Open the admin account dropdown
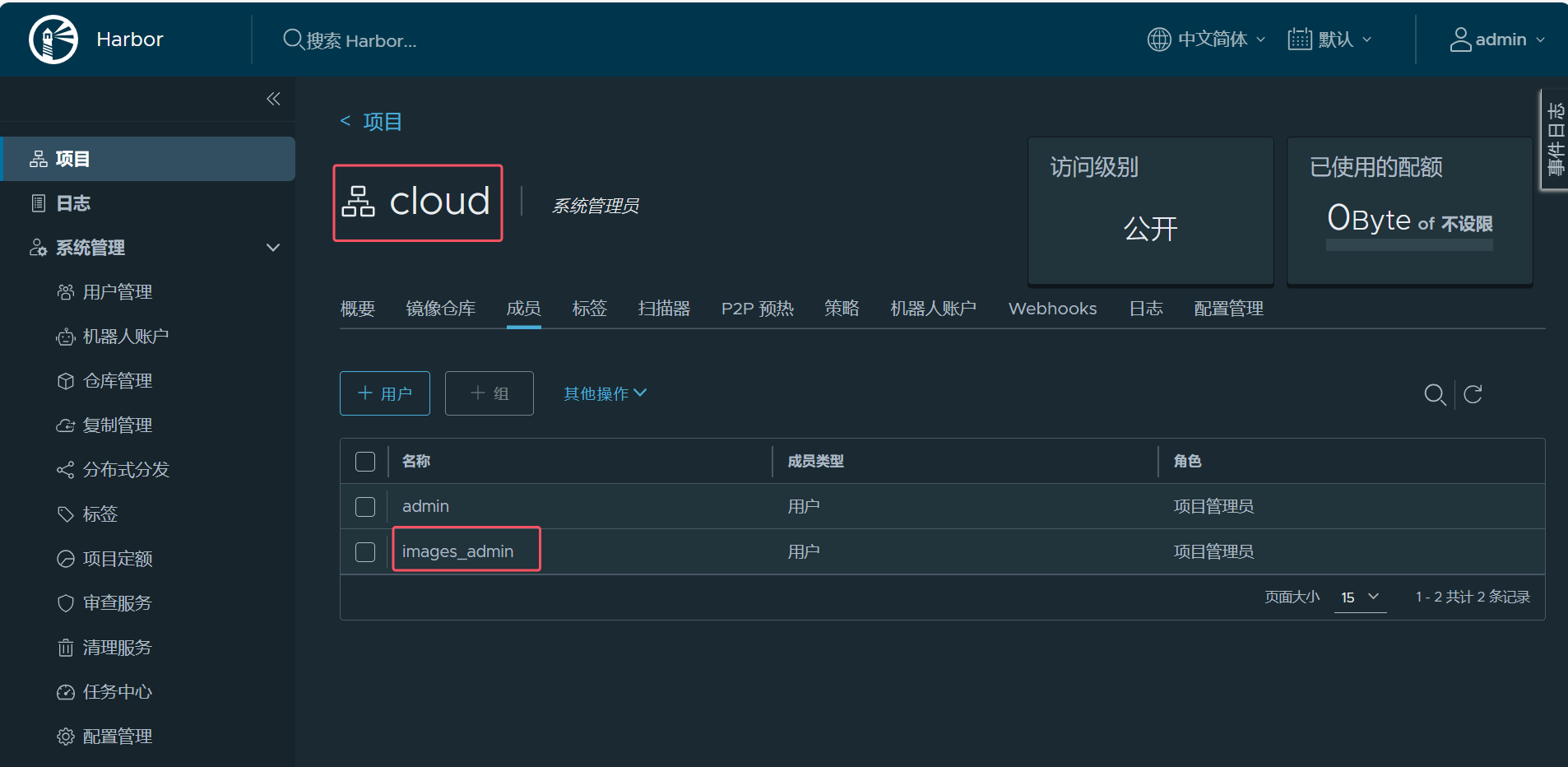 click(1498, 40)
